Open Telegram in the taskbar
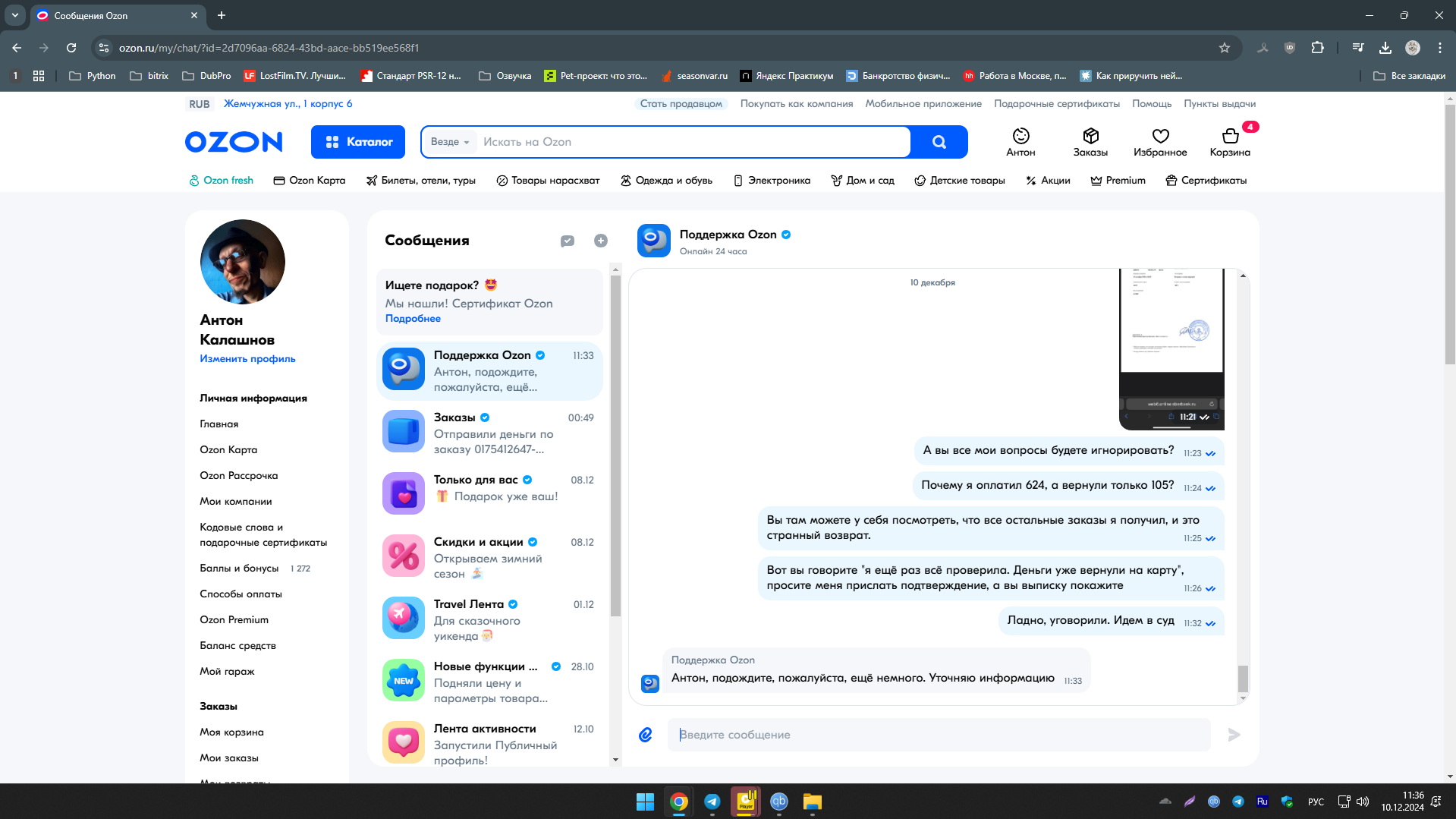This screenshot has width=1456, height=819. [x=712, y=802]
